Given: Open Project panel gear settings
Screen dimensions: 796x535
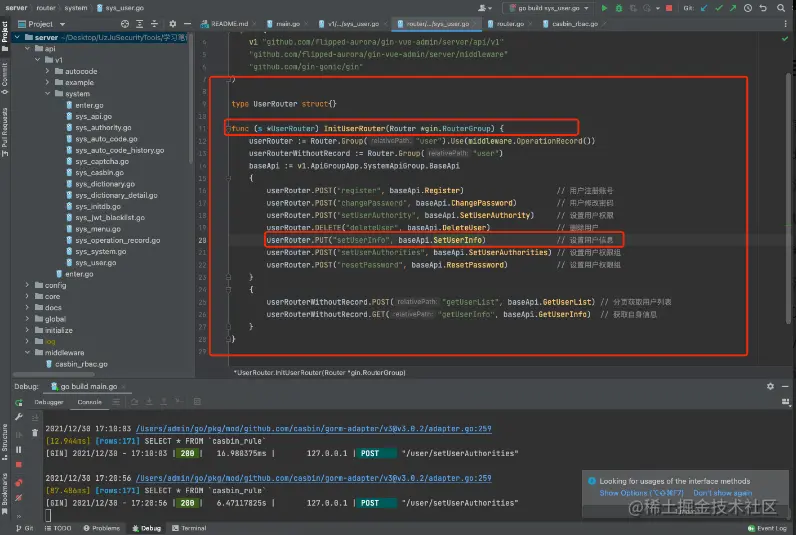Looking at the screenshot, I should tap(173, 24).
